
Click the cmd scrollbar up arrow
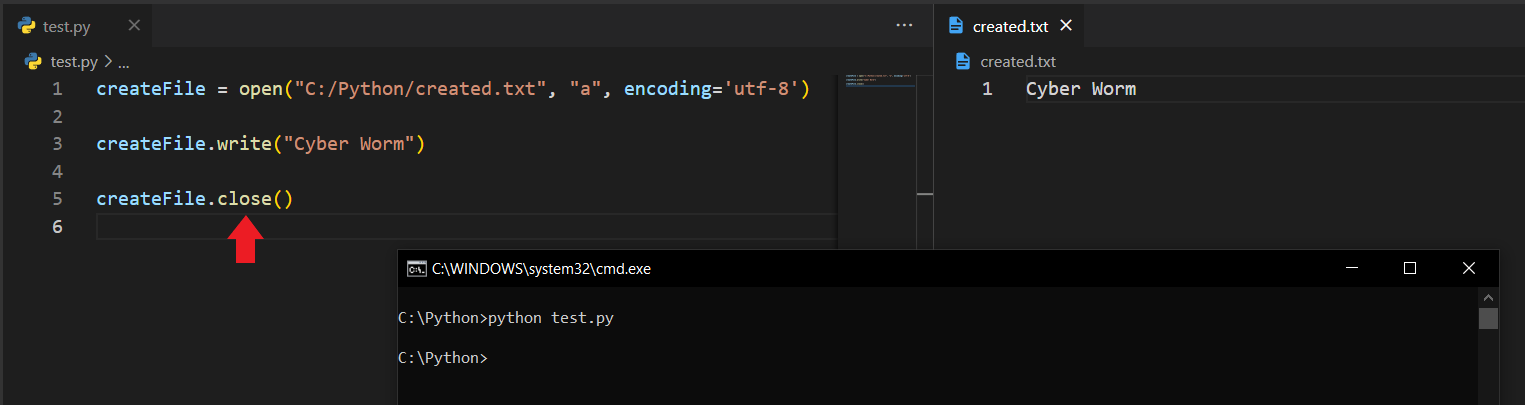(1488, 298)
